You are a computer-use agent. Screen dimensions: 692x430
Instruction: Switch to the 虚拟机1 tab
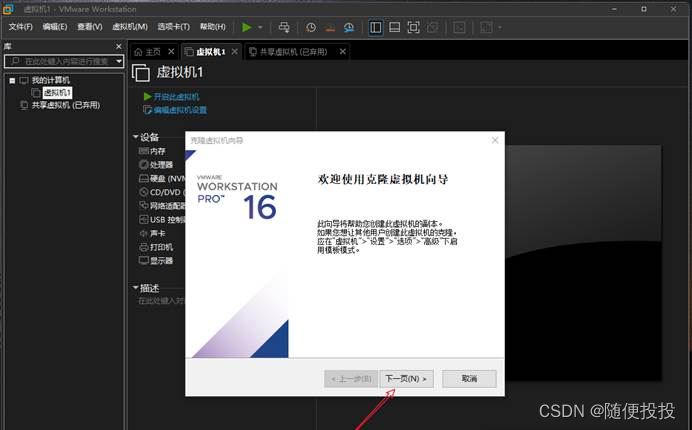(211, 52)
